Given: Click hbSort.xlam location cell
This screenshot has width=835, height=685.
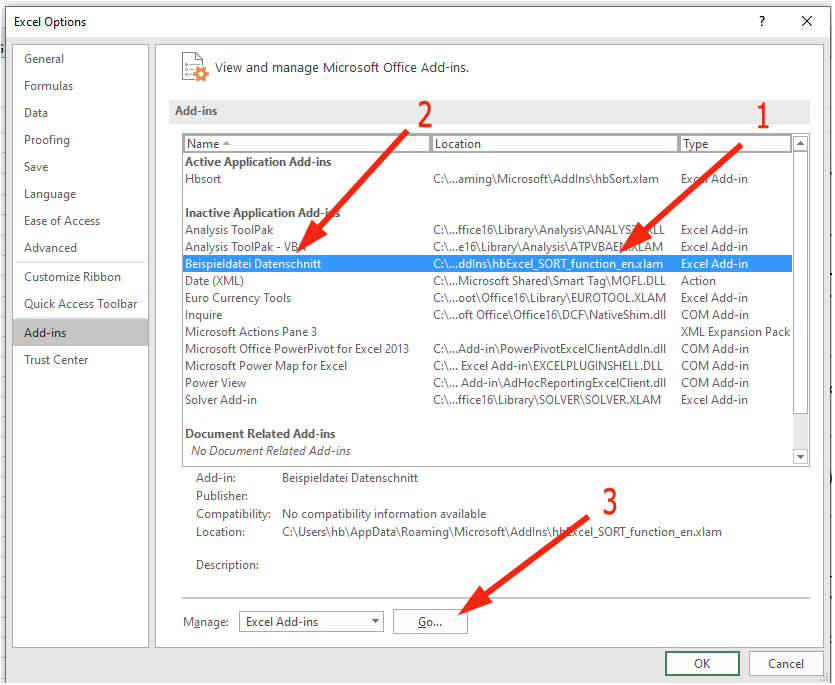Looking at the screenshot, I should point(546,179).
